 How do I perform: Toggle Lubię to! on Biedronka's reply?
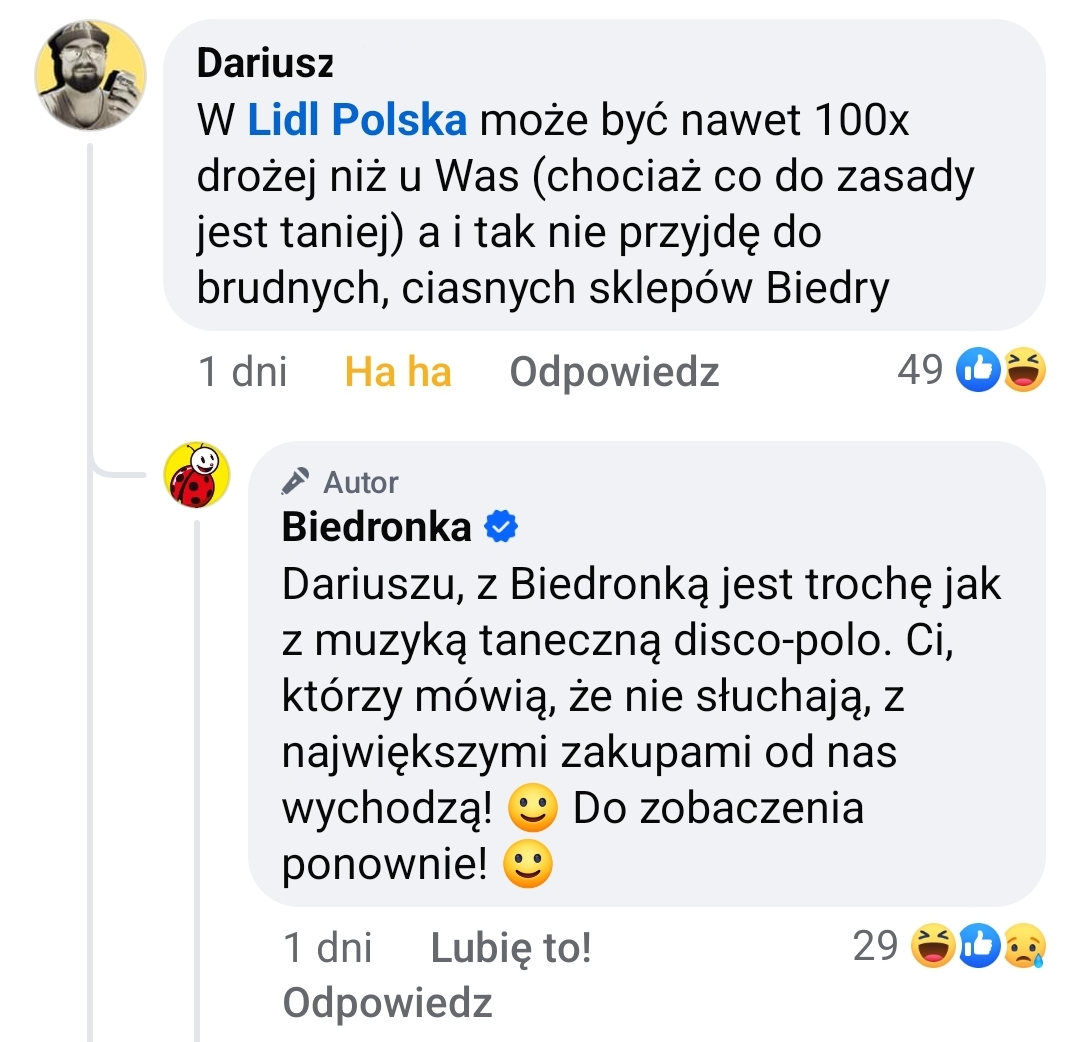511,948
